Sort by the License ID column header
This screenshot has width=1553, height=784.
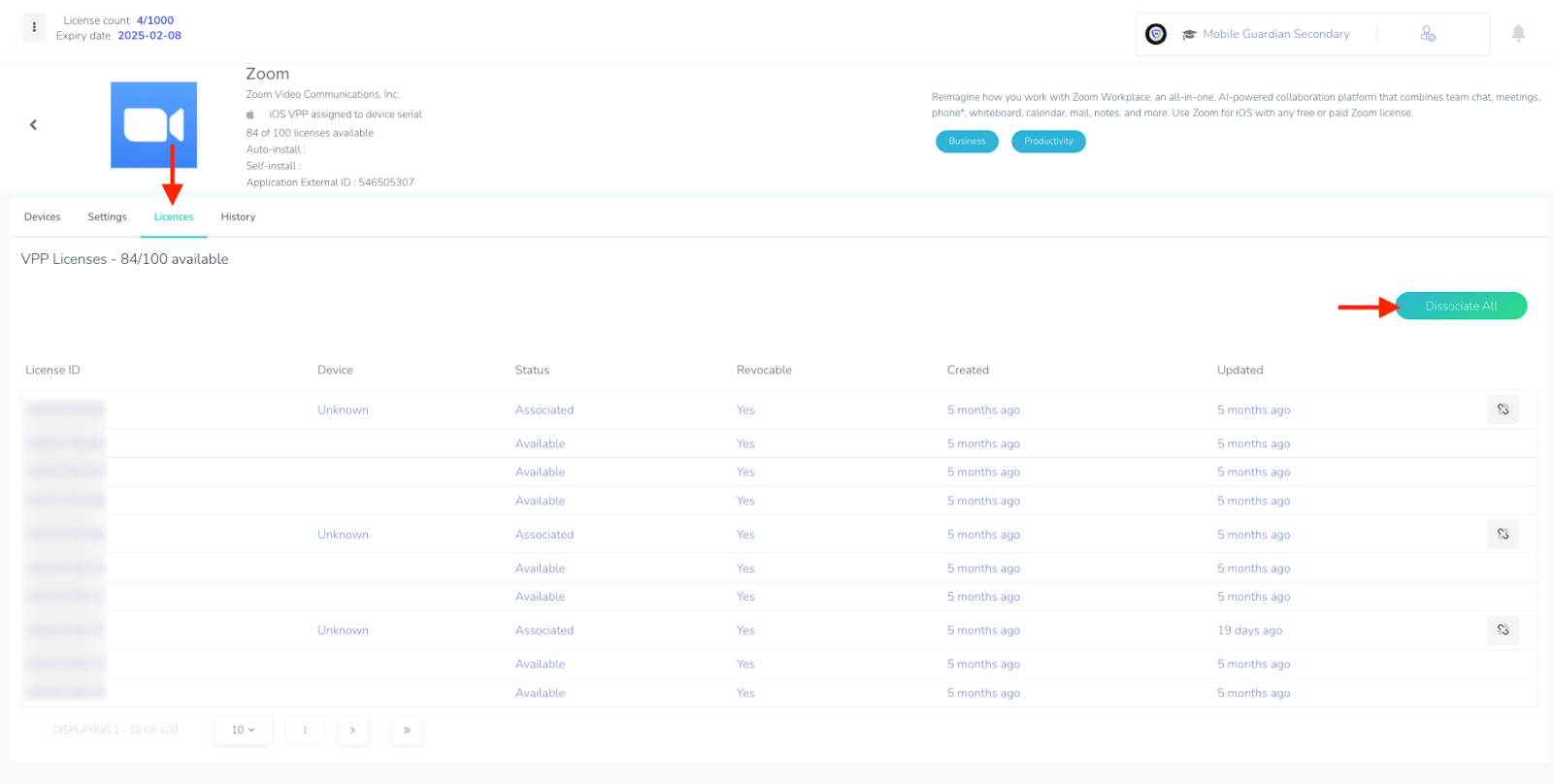pyautogui.click(x=52, y=370)
